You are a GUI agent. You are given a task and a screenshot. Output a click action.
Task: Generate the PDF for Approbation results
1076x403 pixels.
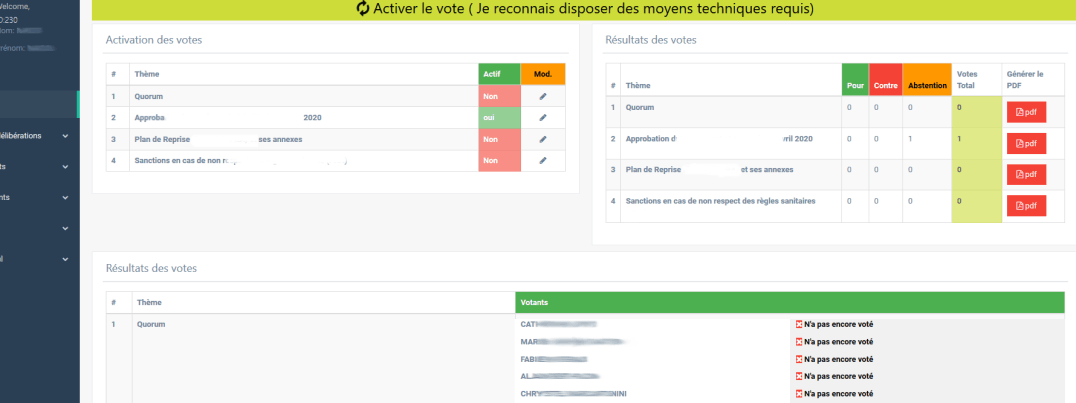tap(1026, 143)
